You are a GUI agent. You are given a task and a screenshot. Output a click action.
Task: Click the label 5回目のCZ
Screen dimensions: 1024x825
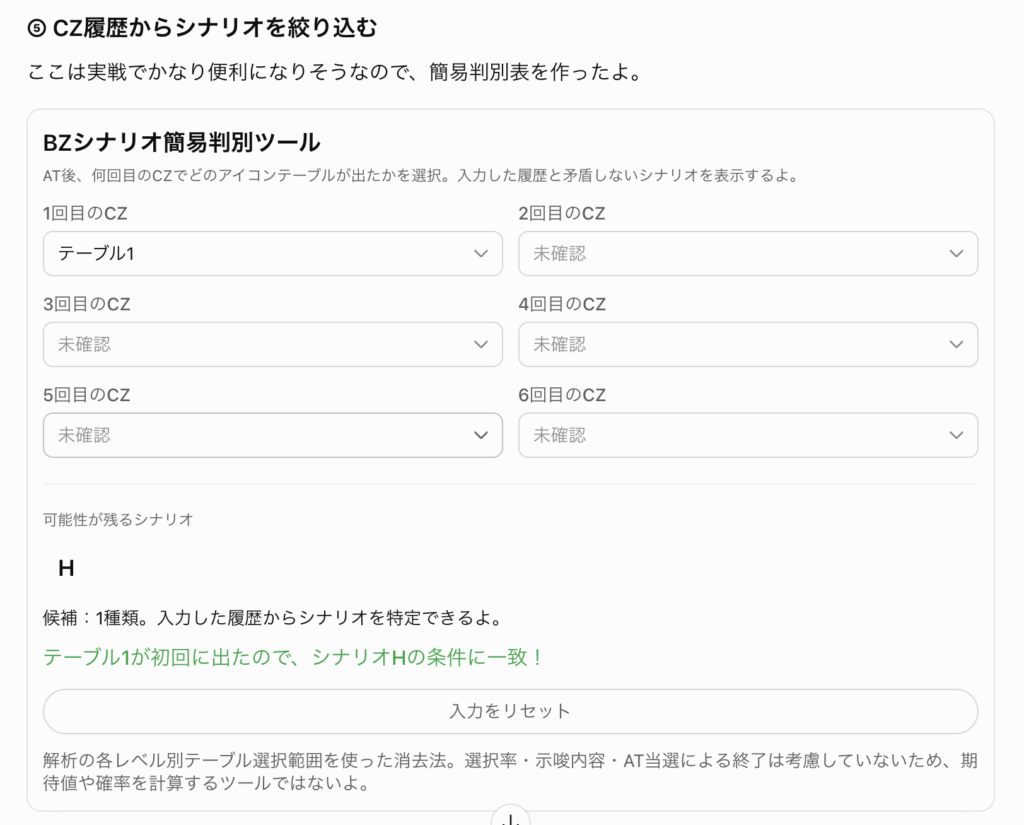[x=86, y=395]
